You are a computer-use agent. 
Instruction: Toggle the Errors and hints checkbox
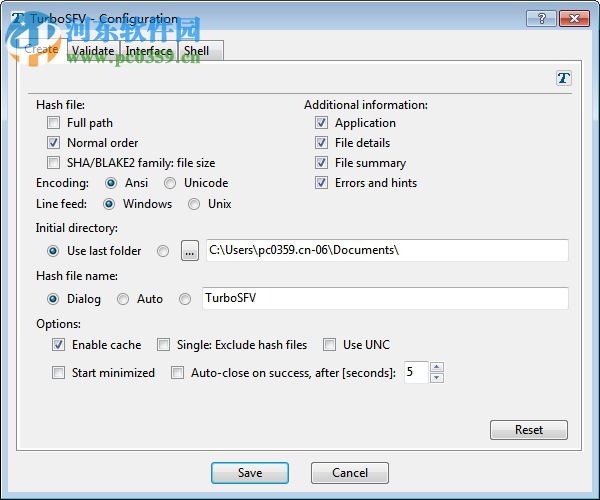[321, 183]
